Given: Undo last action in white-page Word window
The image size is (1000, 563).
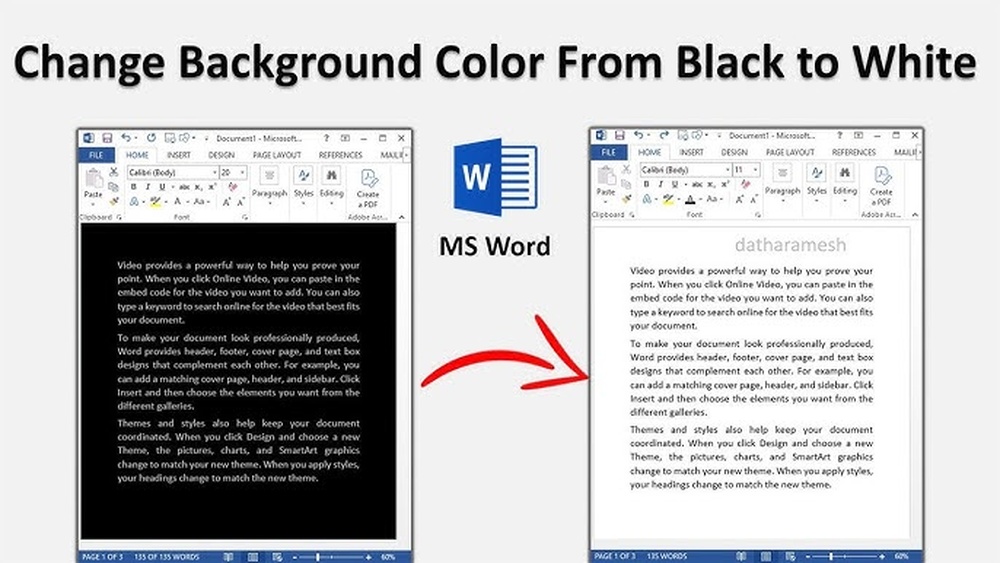Looking at the screenshot, I should pos(639,135).
